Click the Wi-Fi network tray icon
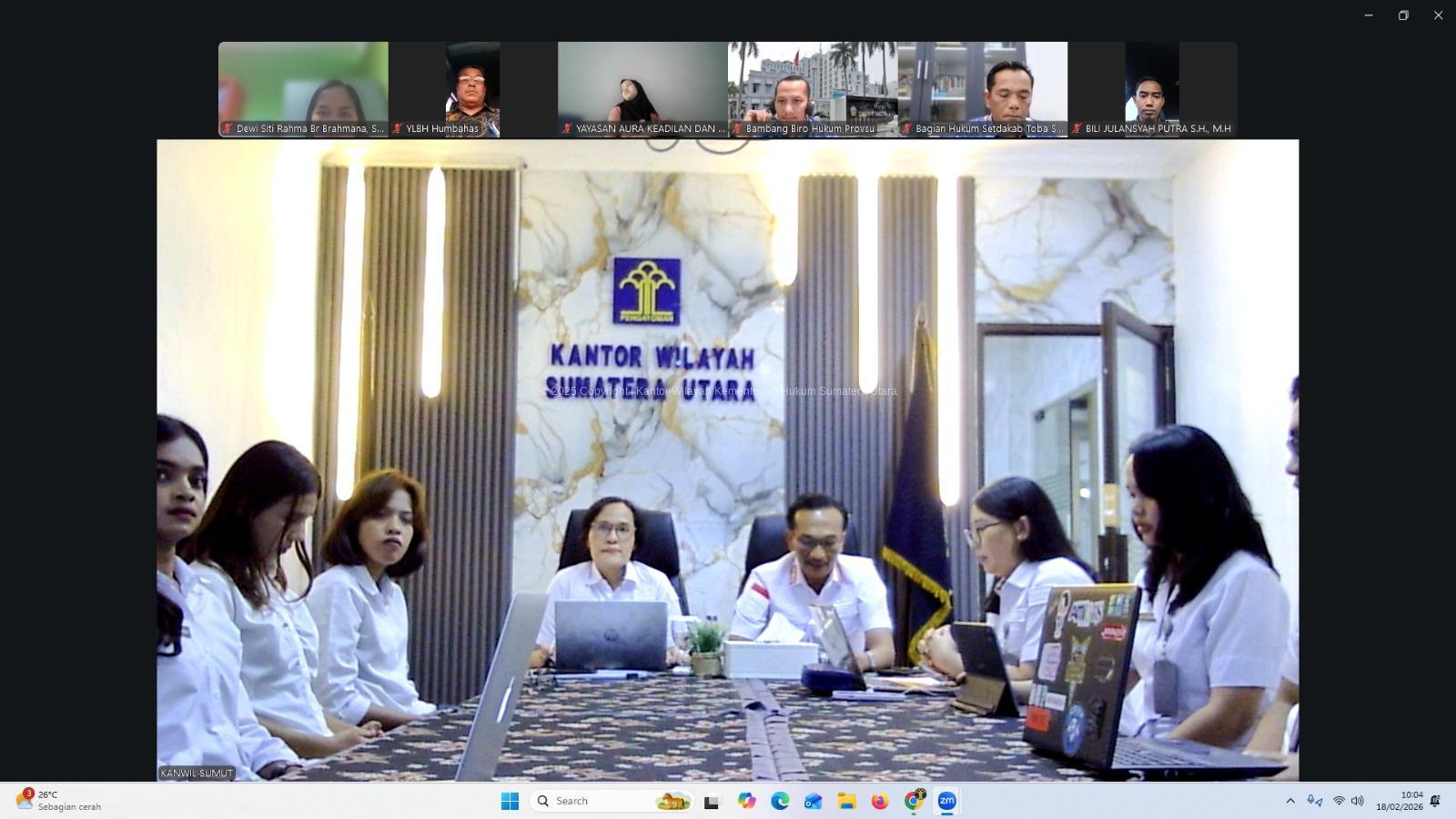 click(1339, 801)
